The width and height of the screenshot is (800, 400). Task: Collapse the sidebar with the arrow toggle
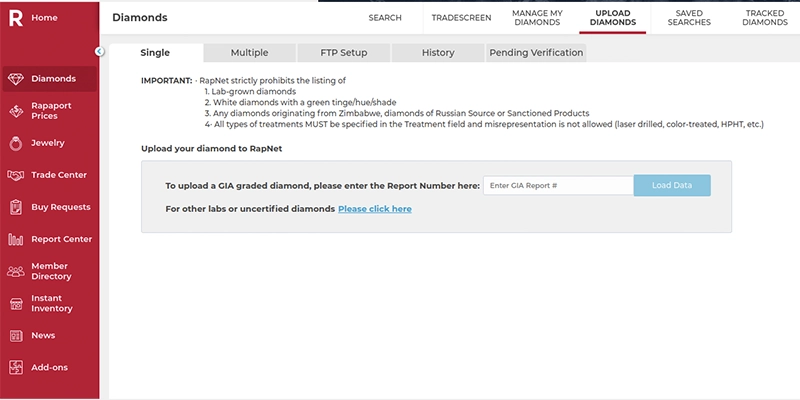point(99,52)
